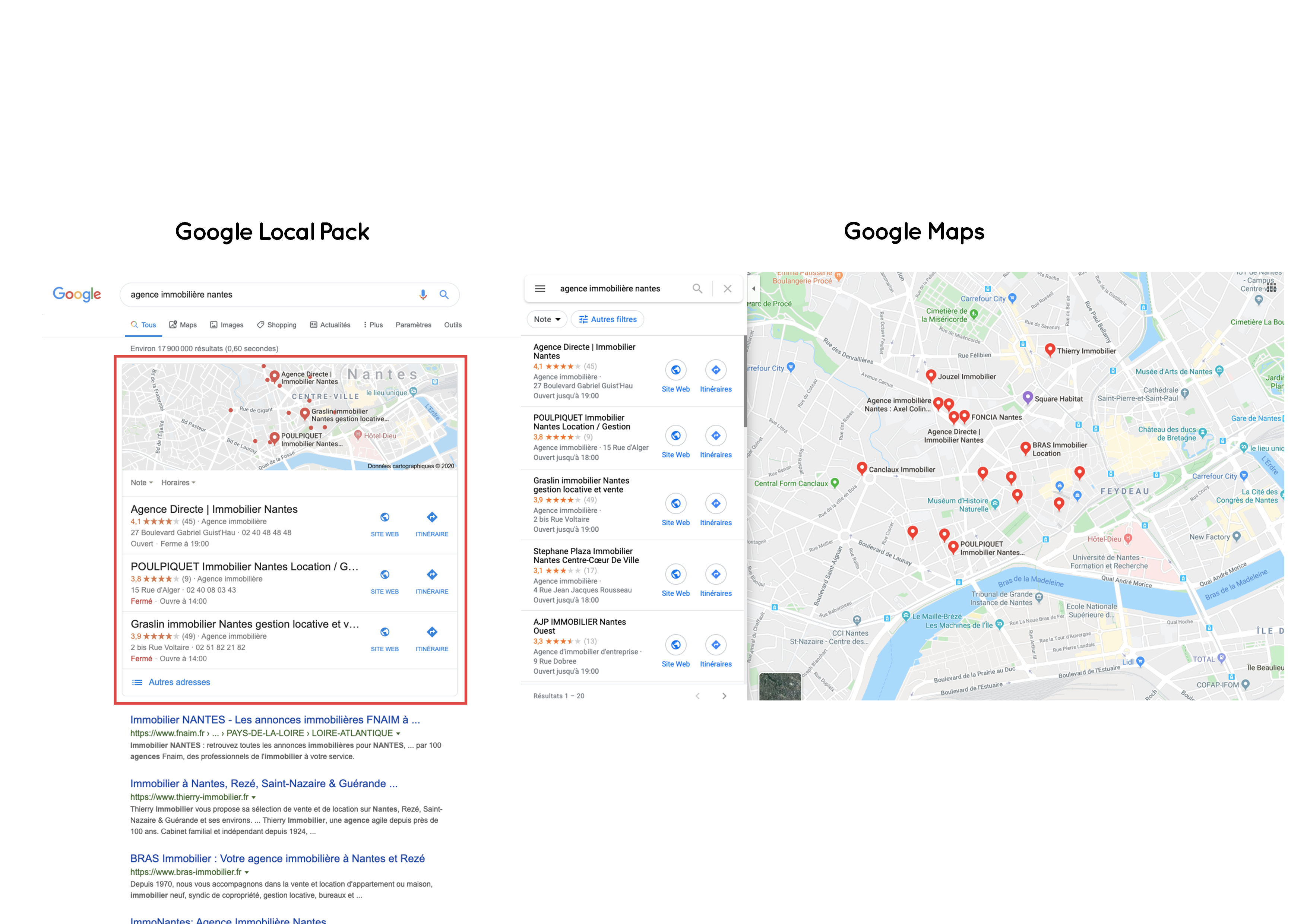This screenshot has width=1307, height=924.
Task: Expand the Horaires filter dropdown
Action: pos(178,482)
